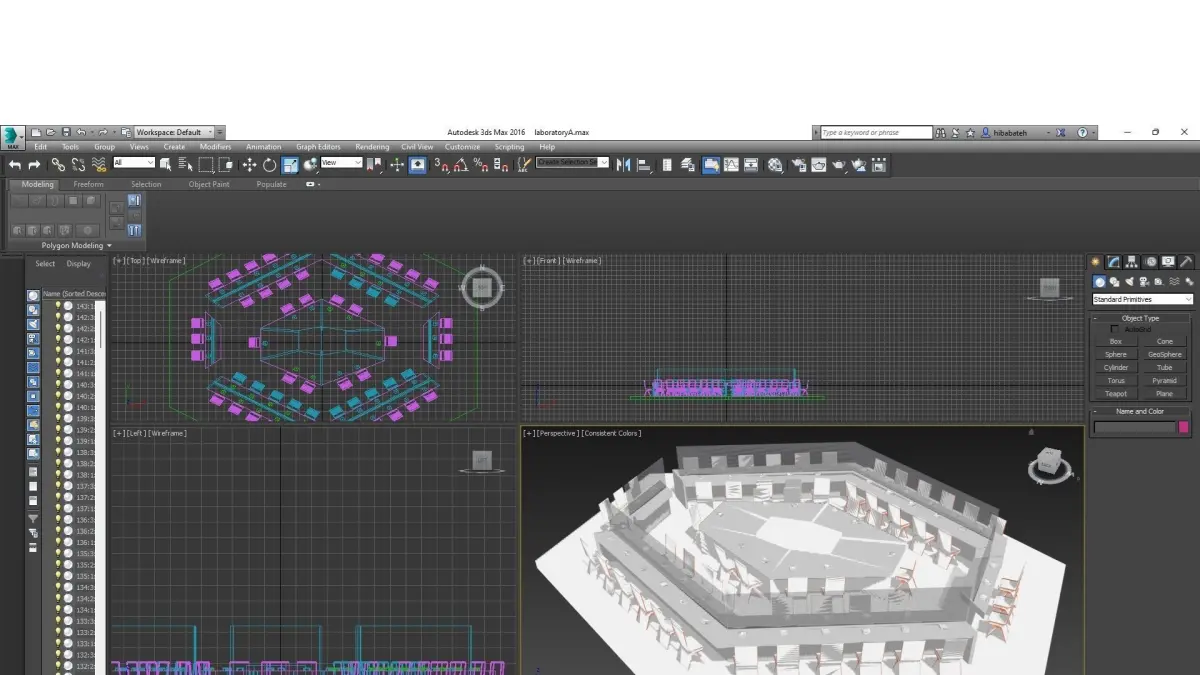Open the All selection filter dropdown
This screenshot has width=1200, height=675.
134,163
